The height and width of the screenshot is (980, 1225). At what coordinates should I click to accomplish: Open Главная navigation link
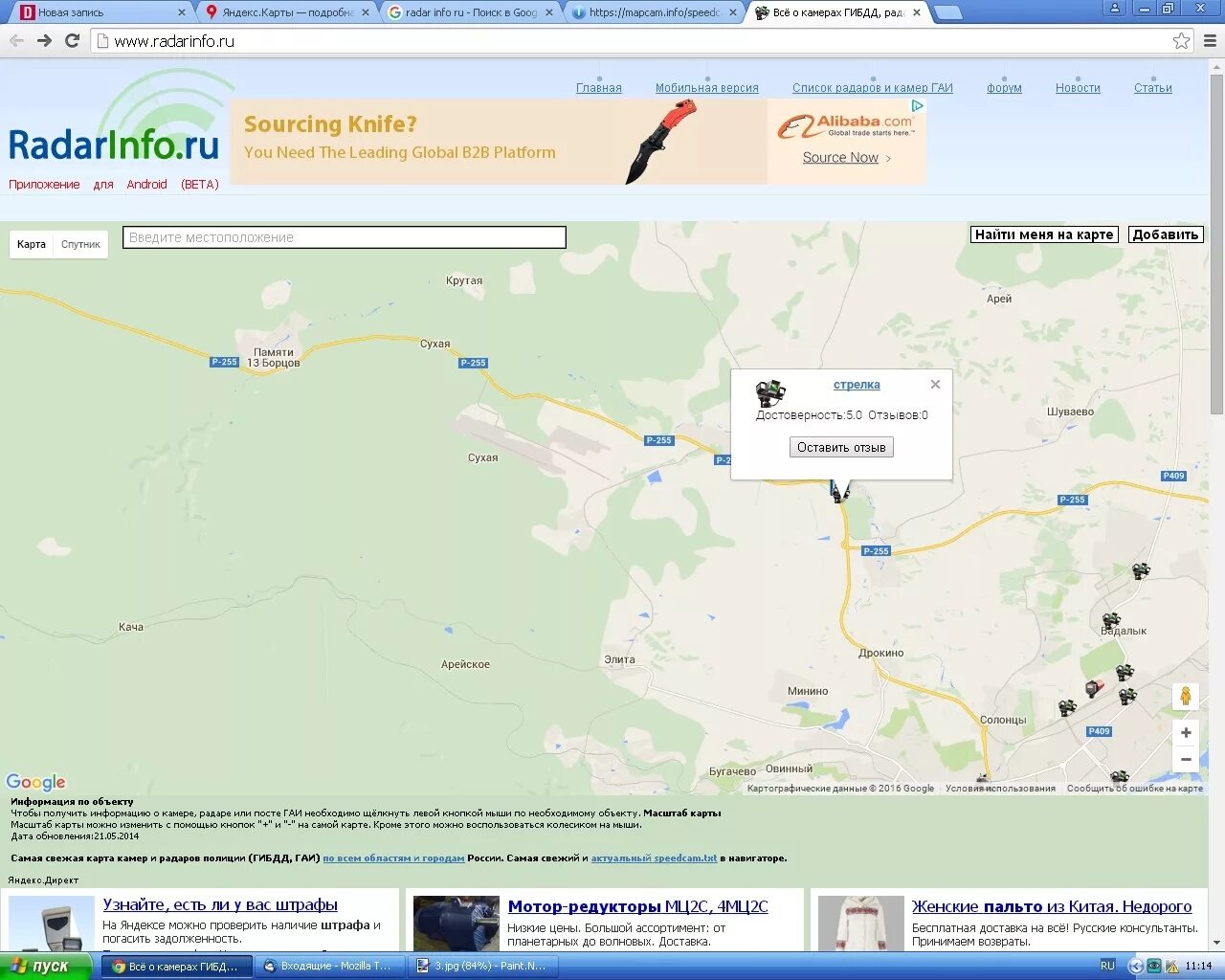599,88
